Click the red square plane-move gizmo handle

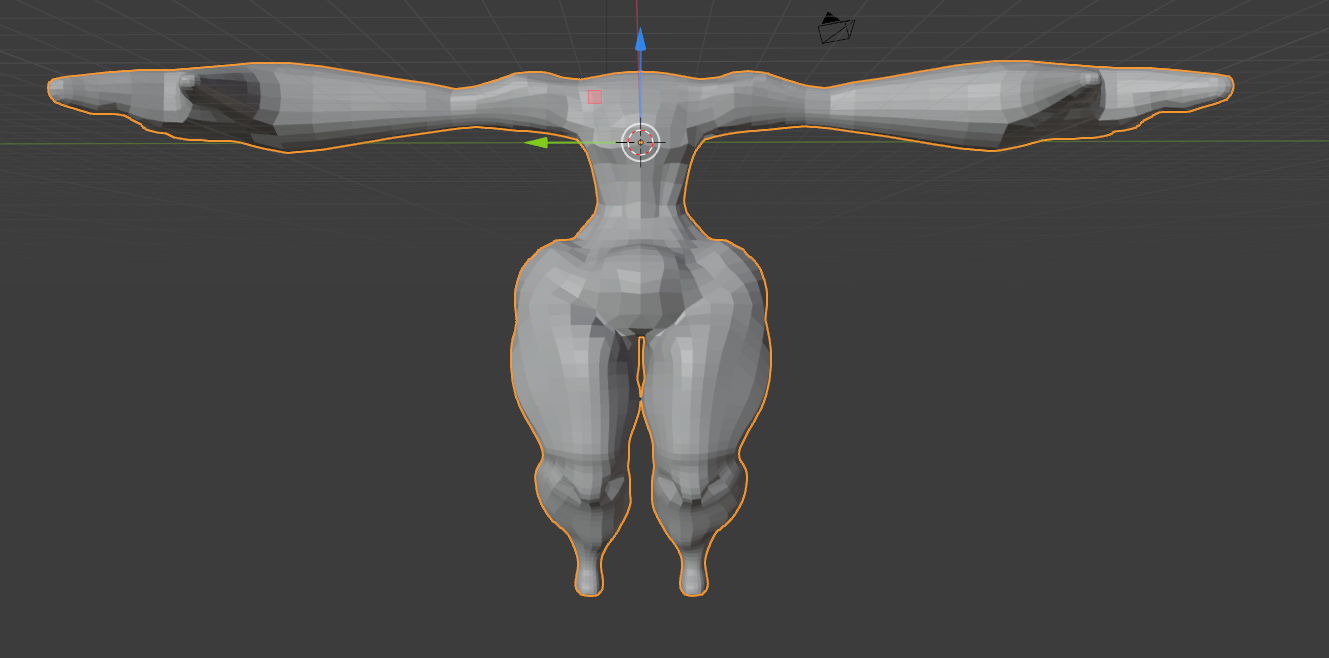(595, 97)
